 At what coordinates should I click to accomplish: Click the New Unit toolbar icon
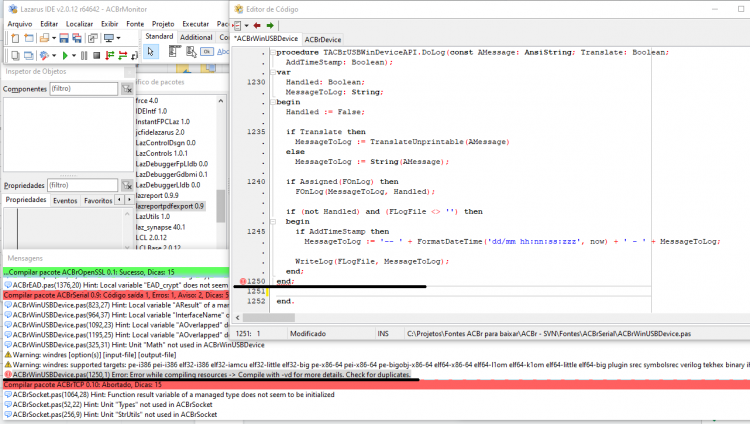coord(15,38)
